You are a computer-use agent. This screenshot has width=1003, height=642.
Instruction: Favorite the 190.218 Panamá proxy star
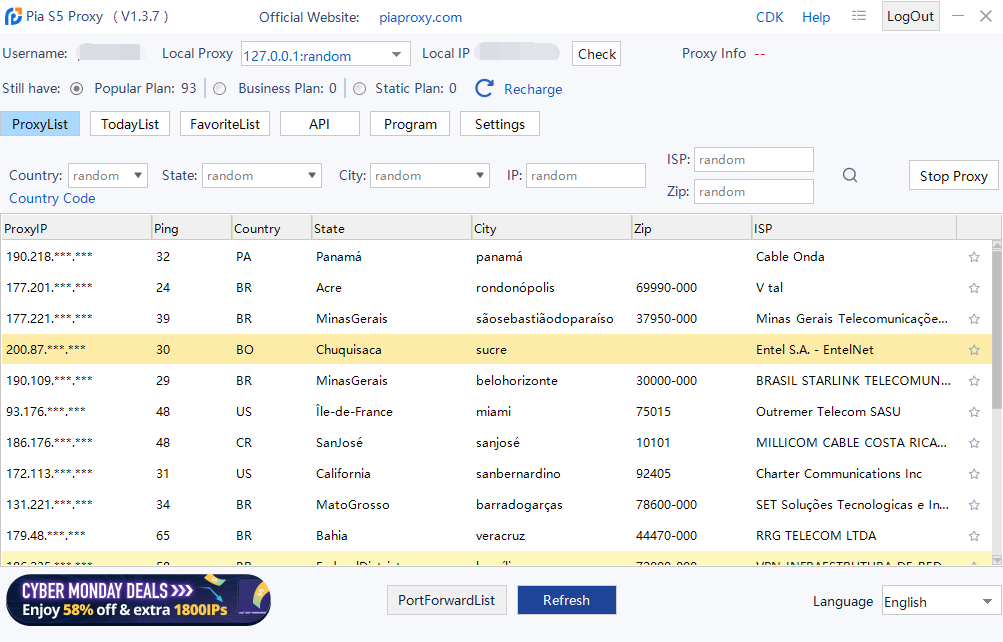pos(974,257)
